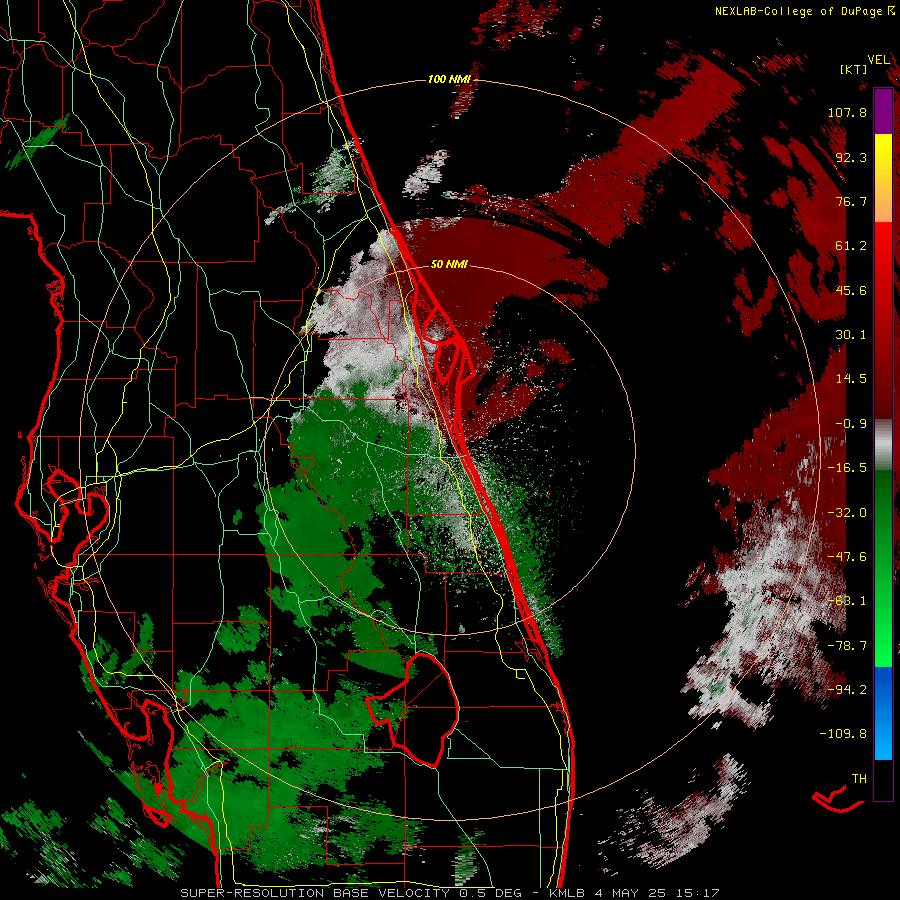Select the -78.7 scale value
The image size is (900, 900).
(x=847, y=646)
